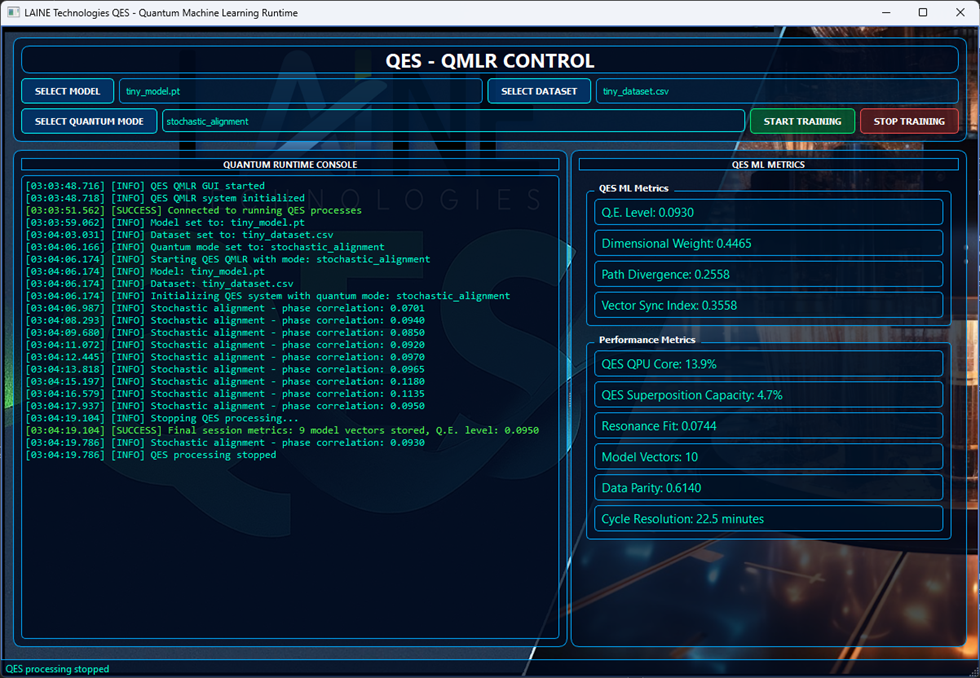
Task: Click last log line 'QES processing stopped'
Action: click(151, 455)
